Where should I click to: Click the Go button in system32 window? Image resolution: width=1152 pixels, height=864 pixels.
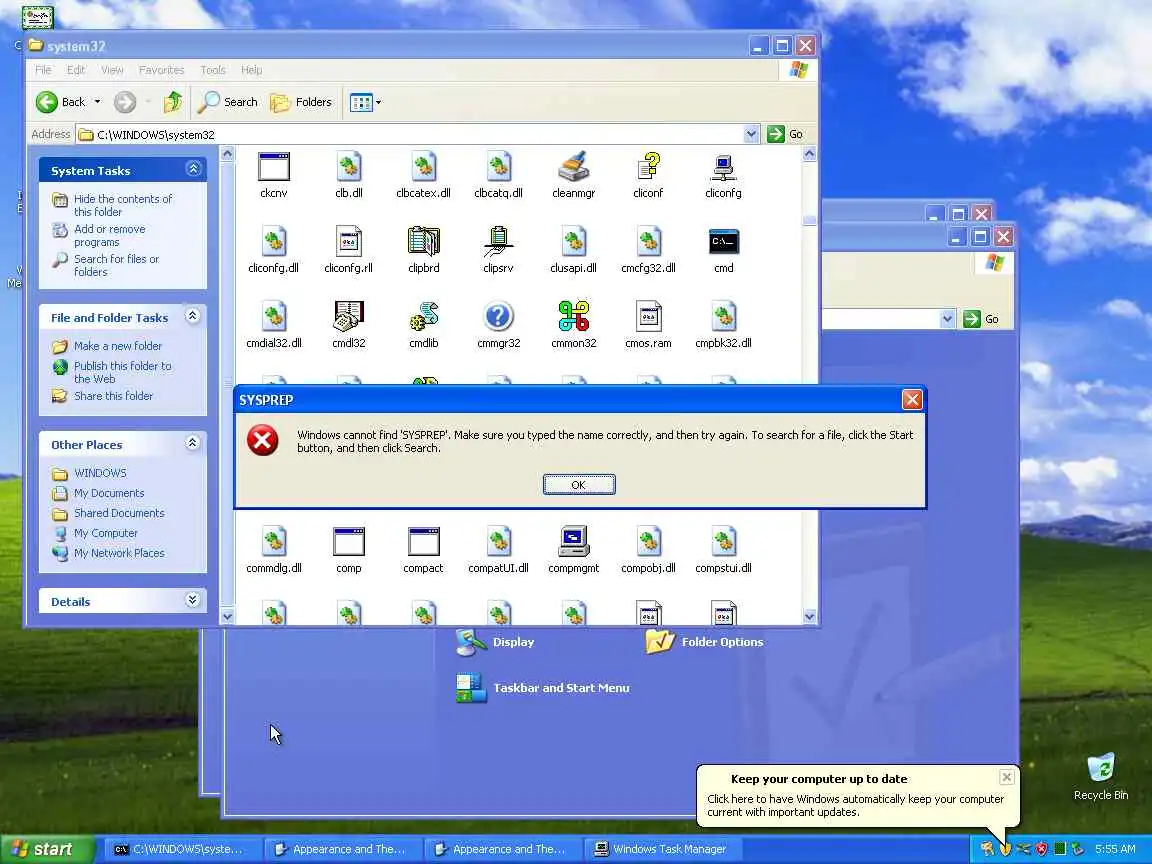(785, 134)
